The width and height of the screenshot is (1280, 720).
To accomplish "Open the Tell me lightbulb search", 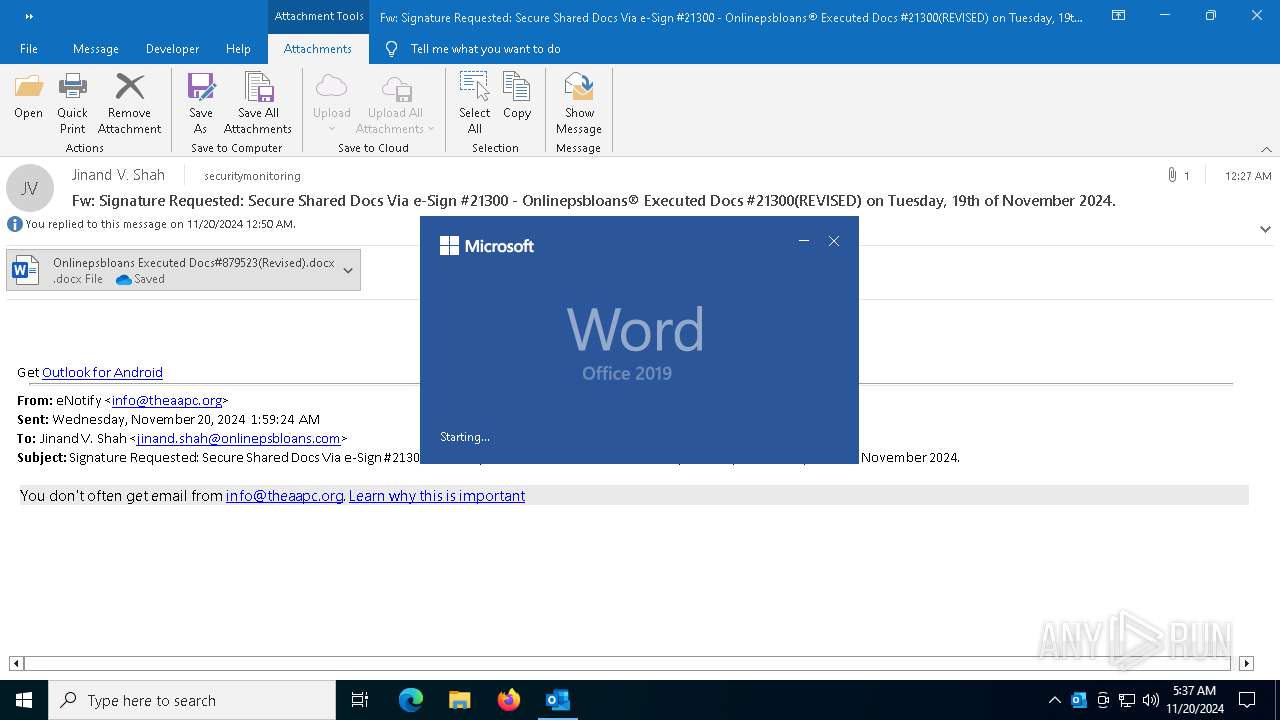I will pyautogui.click(x=391, y=49).
